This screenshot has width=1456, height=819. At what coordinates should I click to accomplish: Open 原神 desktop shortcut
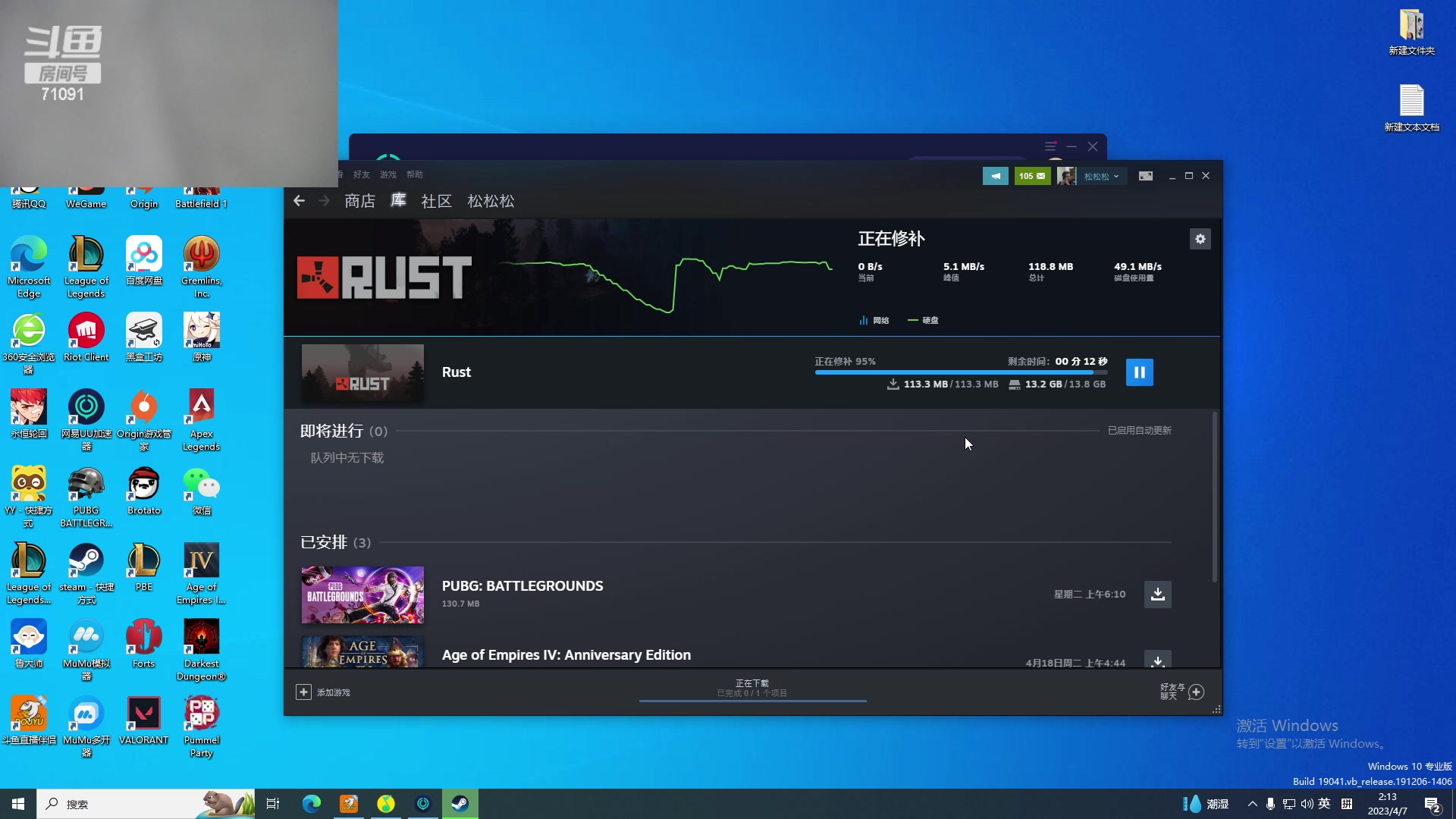pyautogui.click(x=201, y=337)
